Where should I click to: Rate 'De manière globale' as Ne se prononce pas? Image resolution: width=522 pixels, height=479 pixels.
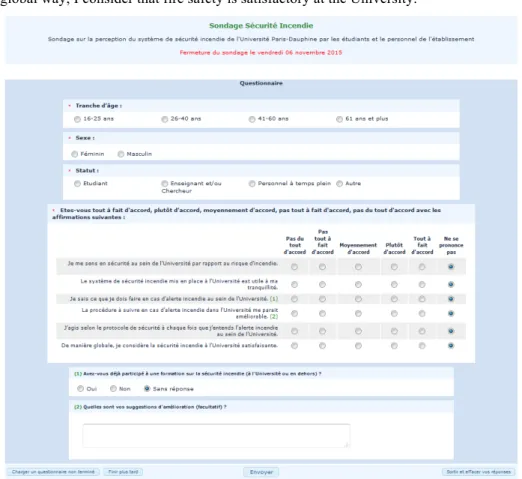click(x=451, y=346)
